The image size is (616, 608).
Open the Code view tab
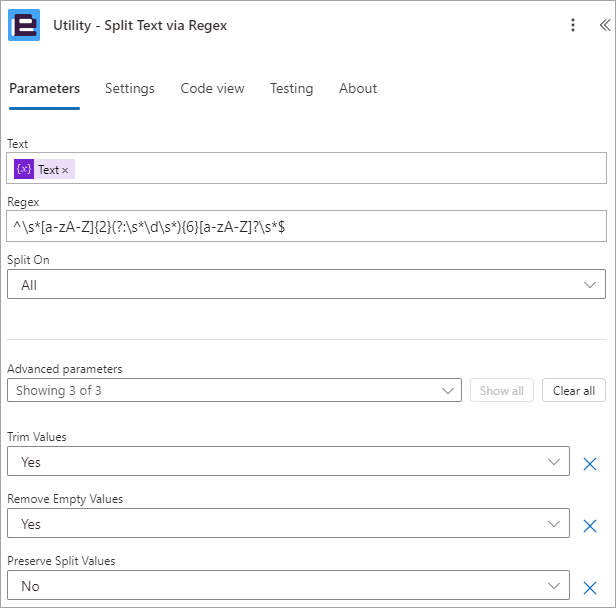(212, 88)
